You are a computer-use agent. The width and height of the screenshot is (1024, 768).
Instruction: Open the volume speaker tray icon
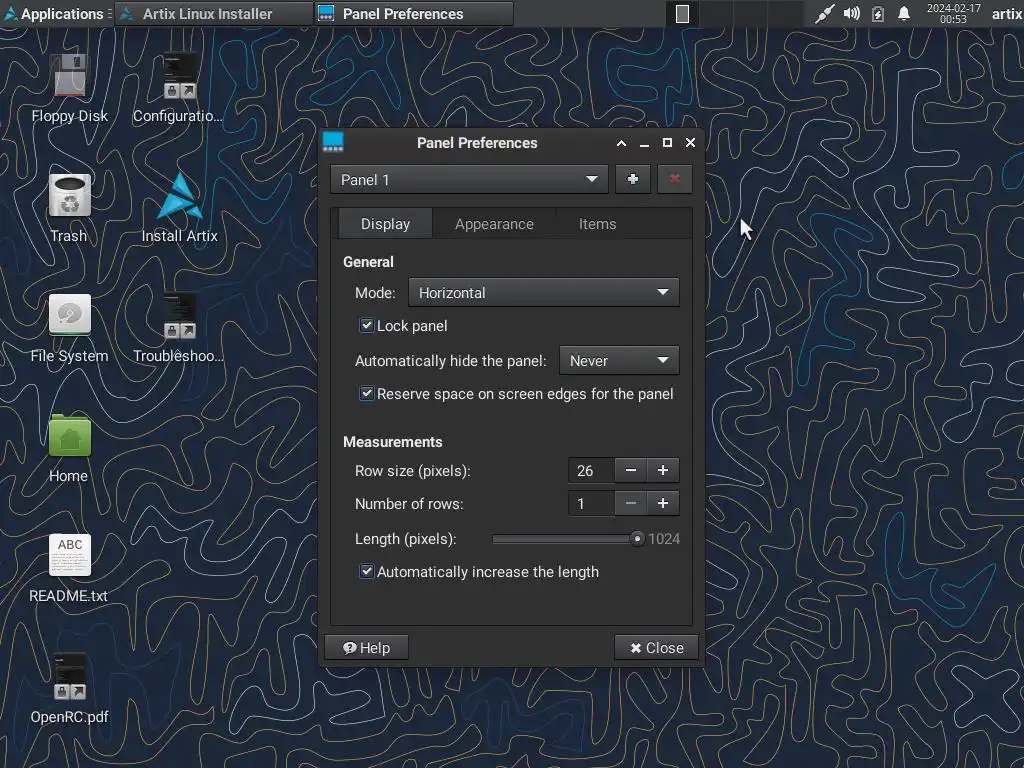click(851, 14)
